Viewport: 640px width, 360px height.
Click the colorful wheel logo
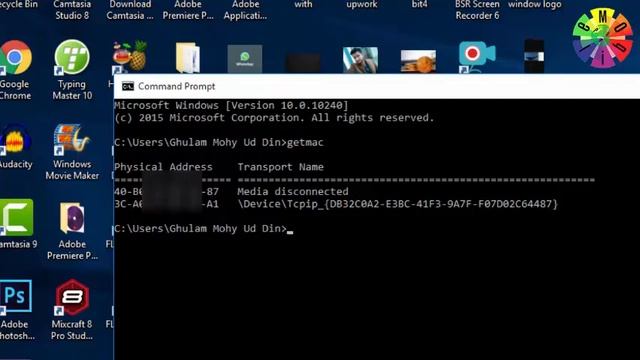pyautogui.click(x=602, y=38)
